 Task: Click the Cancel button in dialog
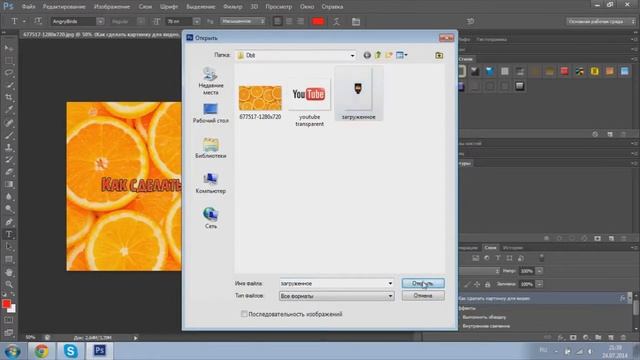tap(423, 296)
